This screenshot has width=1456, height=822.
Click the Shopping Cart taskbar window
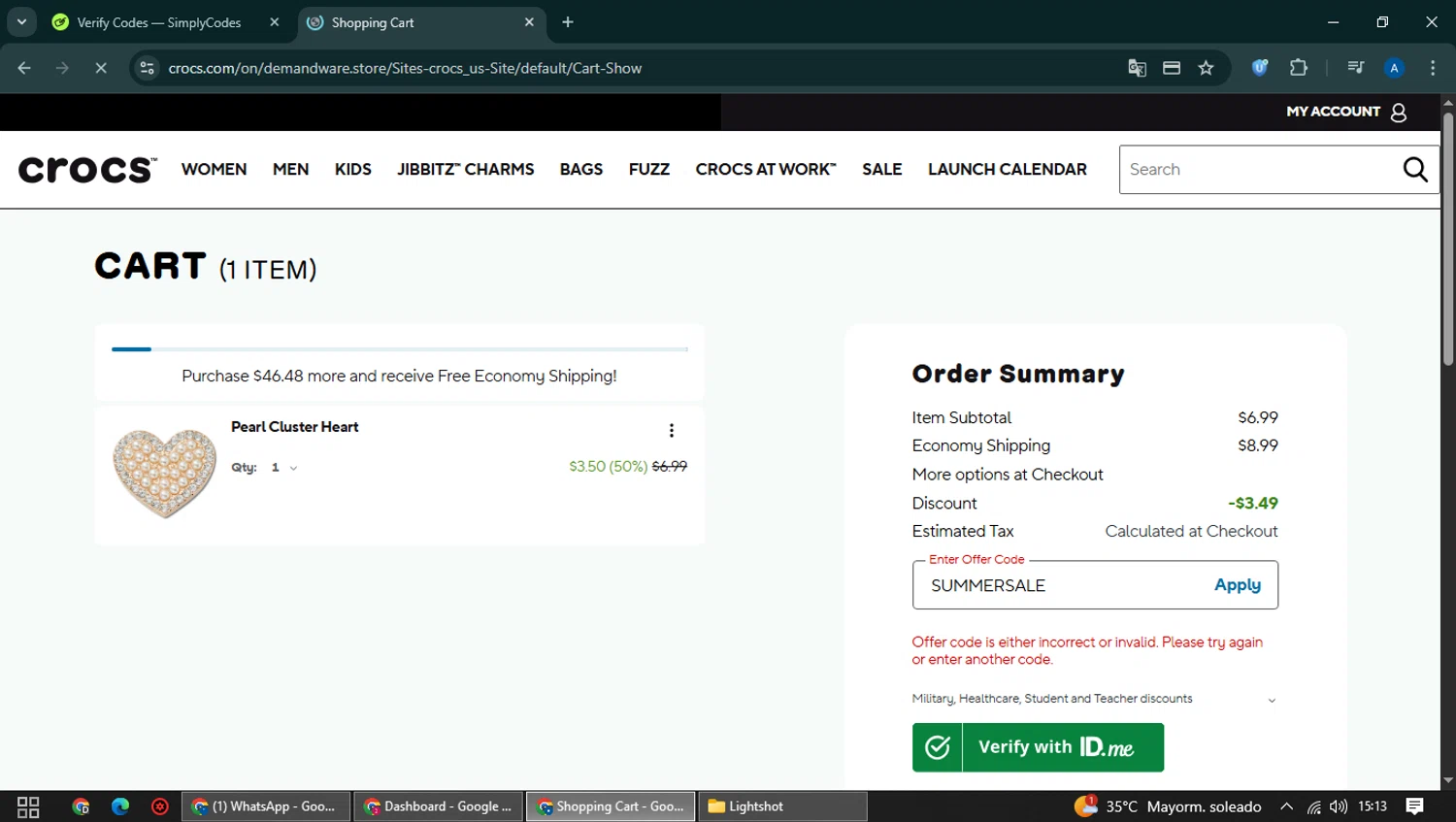click(611, 806)
